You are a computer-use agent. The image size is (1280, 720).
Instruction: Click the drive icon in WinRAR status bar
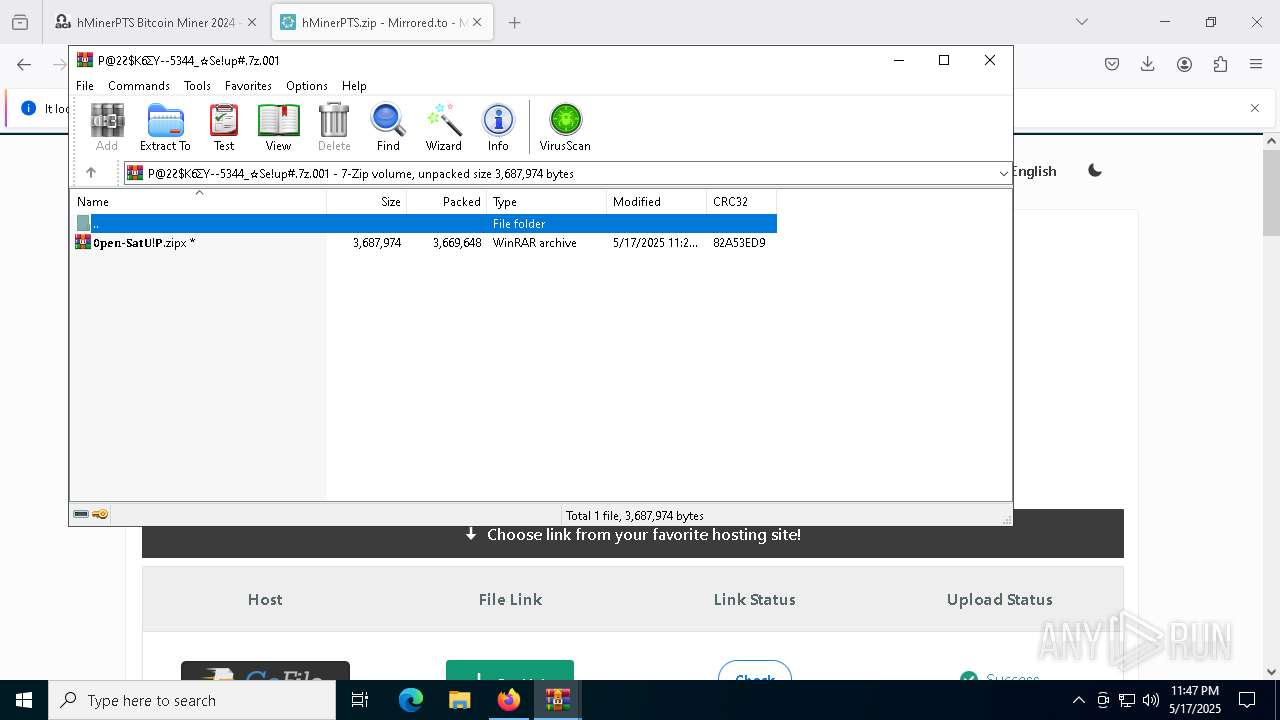click(81, 515)
